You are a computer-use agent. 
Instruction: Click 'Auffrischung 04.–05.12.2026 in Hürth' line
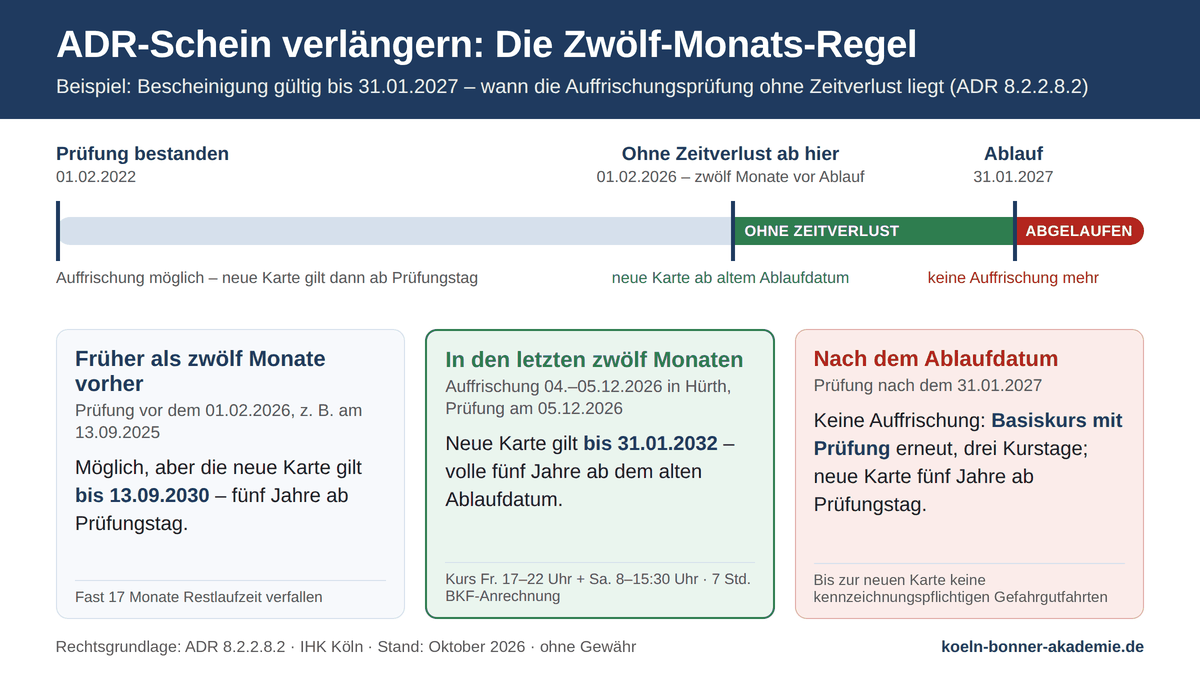tap(588, 386)
